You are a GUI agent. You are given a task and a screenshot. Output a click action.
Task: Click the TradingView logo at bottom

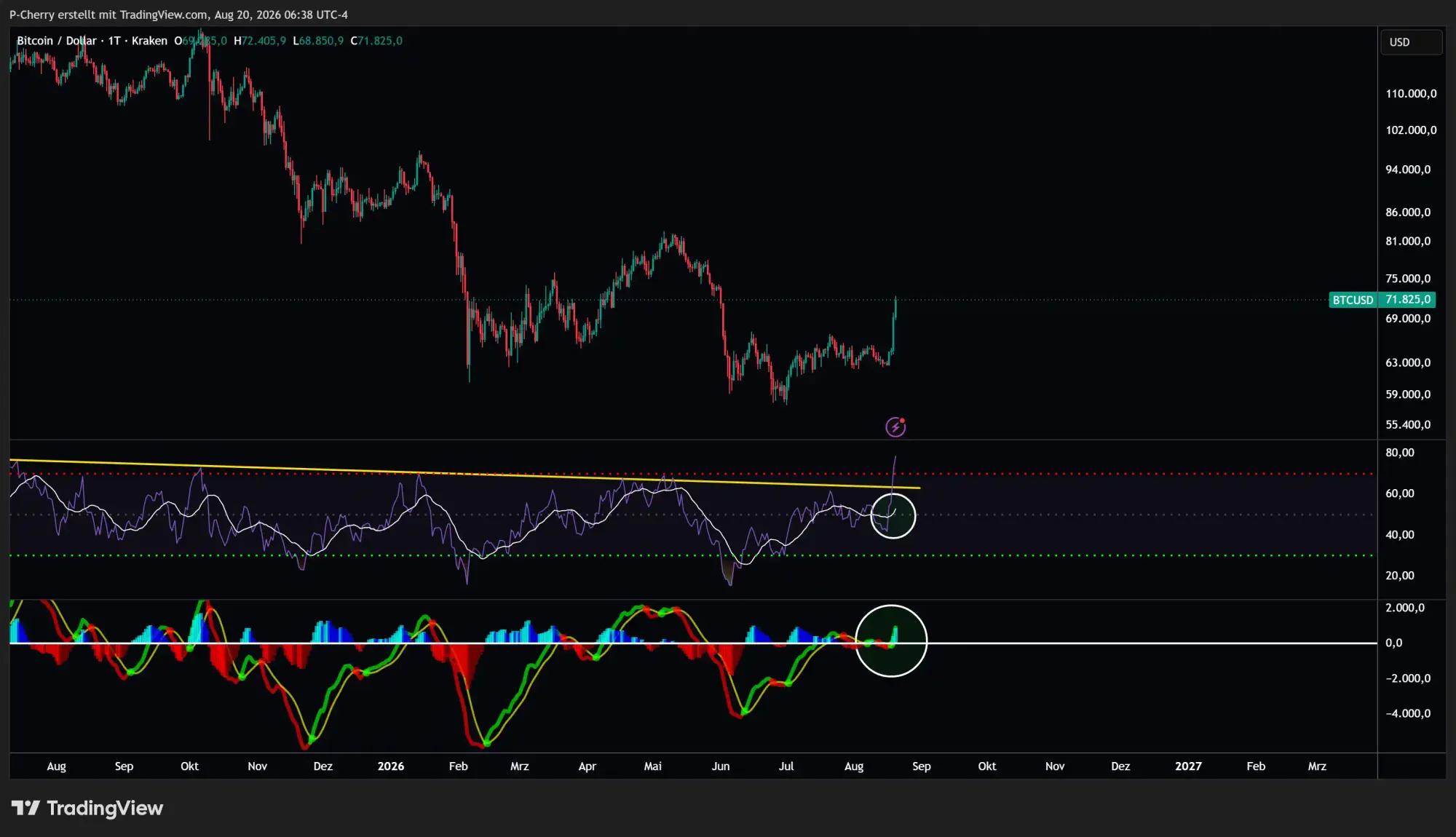[87, 808]
